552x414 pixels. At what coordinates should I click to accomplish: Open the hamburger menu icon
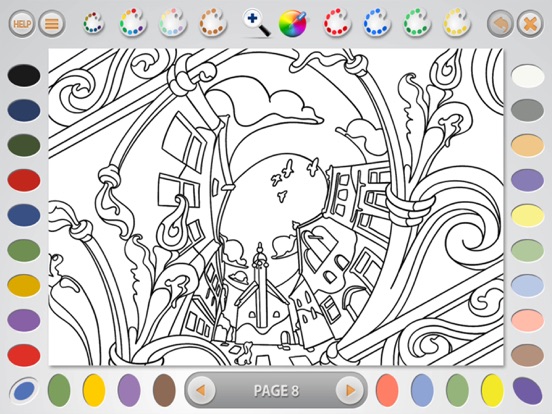[x=52, y=24]
